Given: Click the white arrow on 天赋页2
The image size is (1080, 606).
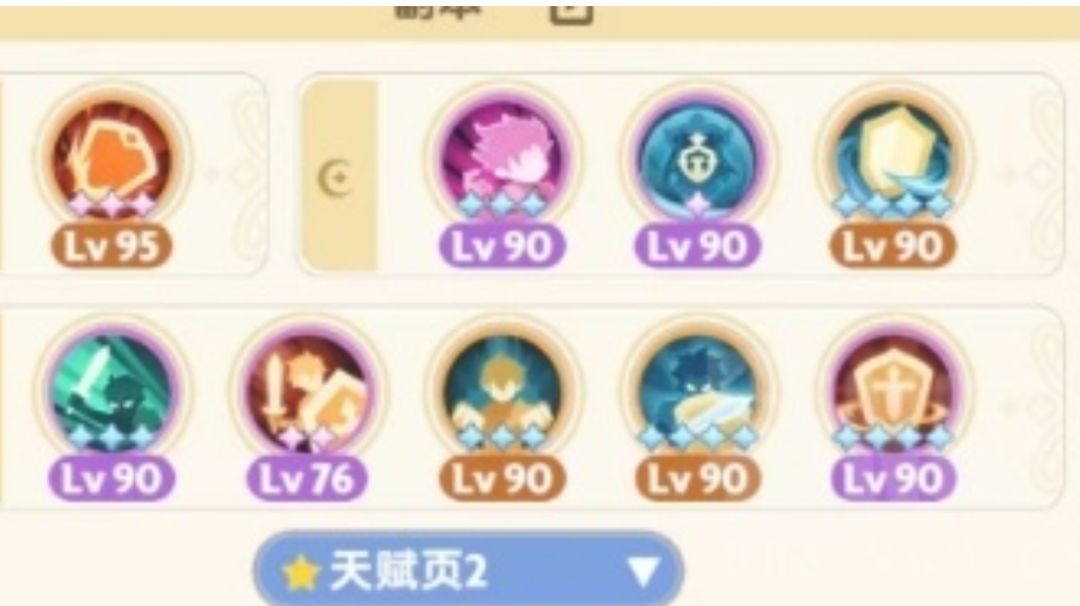Looking at the screenshot, I should [643, 572].
